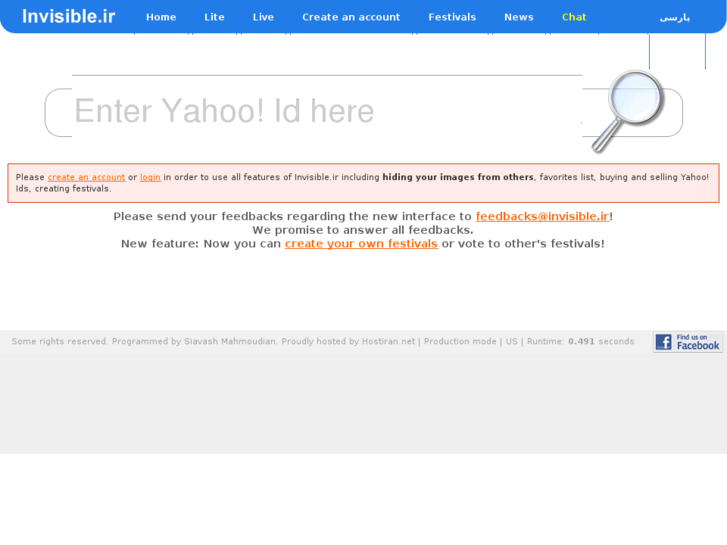Viewport: 727px width, 545px height.
Task: Open Create an account in the navbar
Action: pos(351,17)
